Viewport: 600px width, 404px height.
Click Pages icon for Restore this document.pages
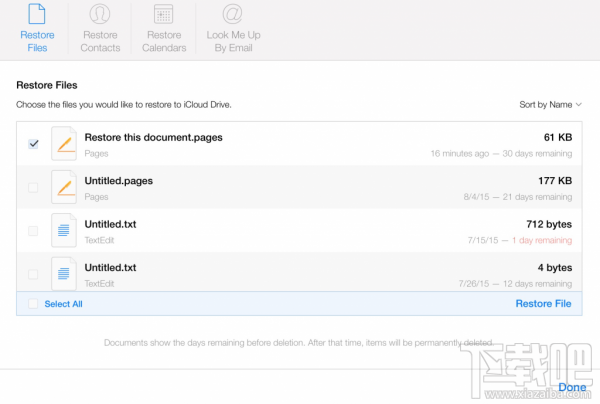tap(64, 143)
